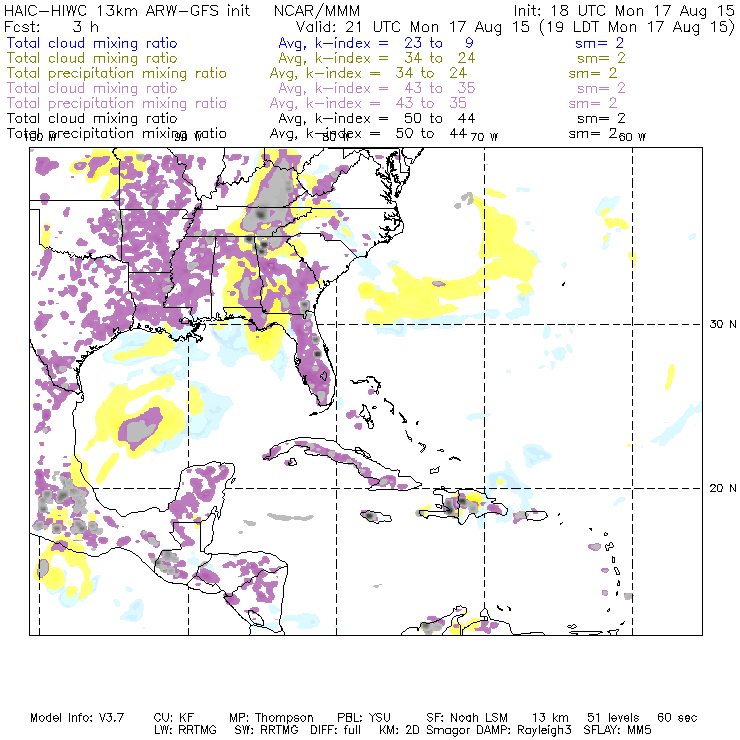Click the "20 N" latitude label
Screen dimensions: 740x740
pos(723,488)
